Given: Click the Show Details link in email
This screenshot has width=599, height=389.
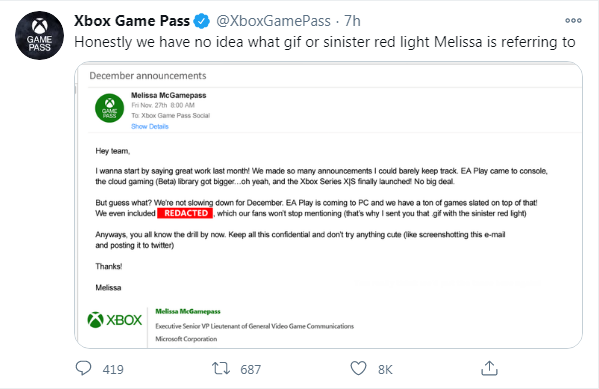Looking at the screenshot, I should pyautogui.click(x=150, y=126).
